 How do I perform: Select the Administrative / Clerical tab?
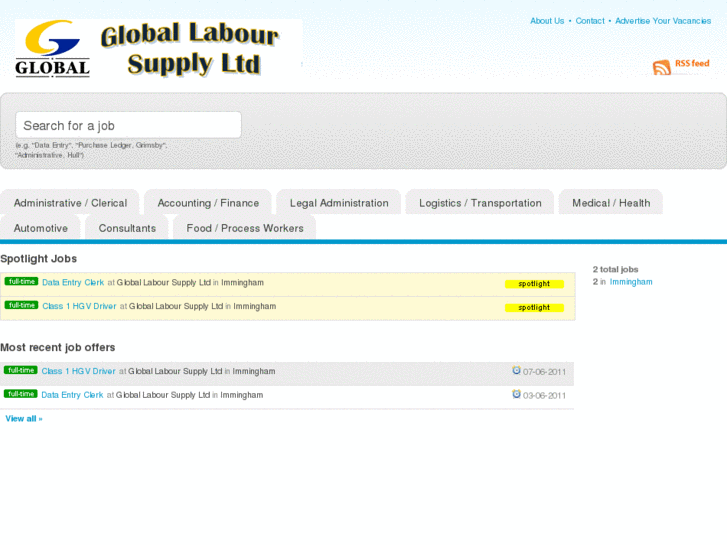tap(70, 203)
